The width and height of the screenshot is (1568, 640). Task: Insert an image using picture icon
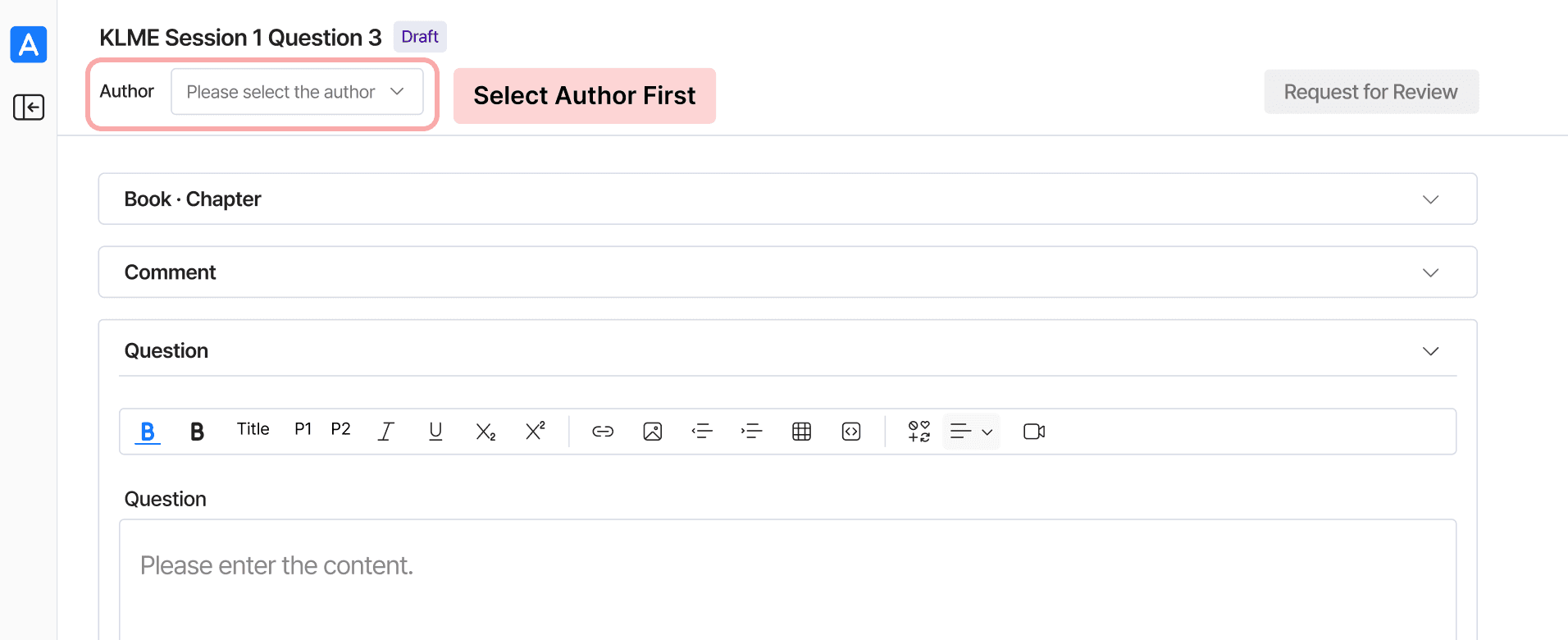pos(653,432)
